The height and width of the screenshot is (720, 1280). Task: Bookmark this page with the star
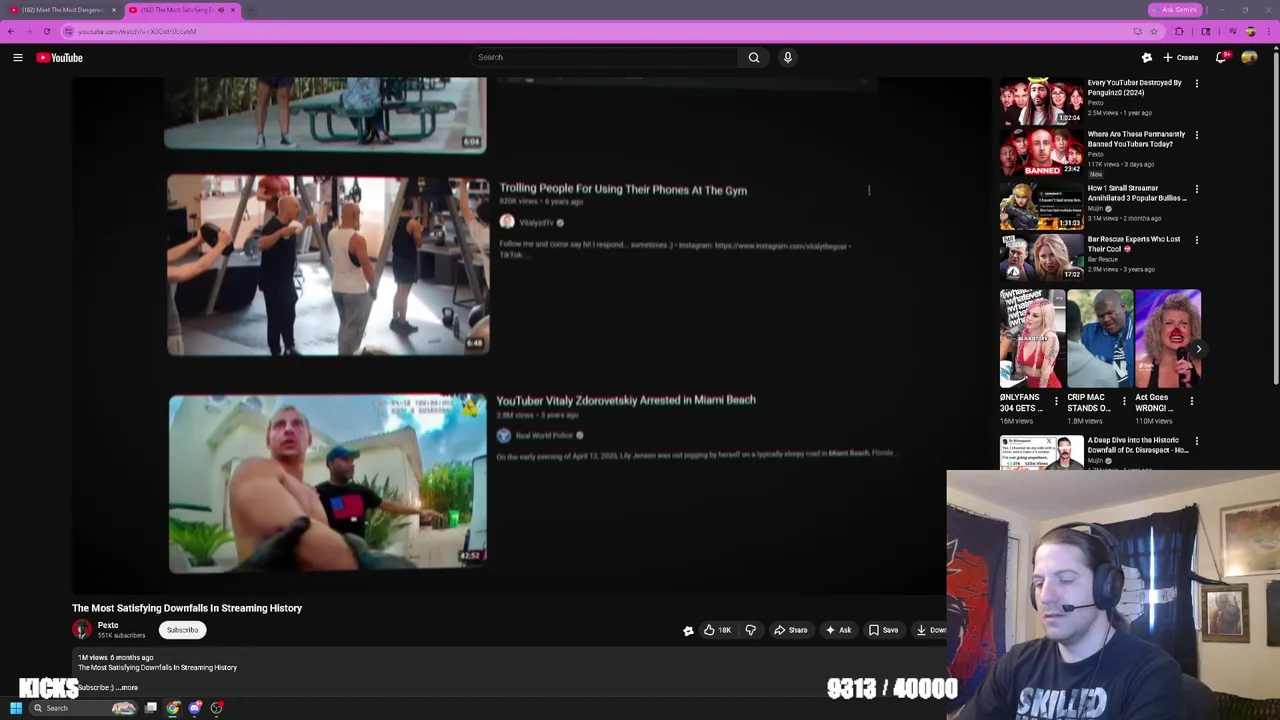(1154, 31)
